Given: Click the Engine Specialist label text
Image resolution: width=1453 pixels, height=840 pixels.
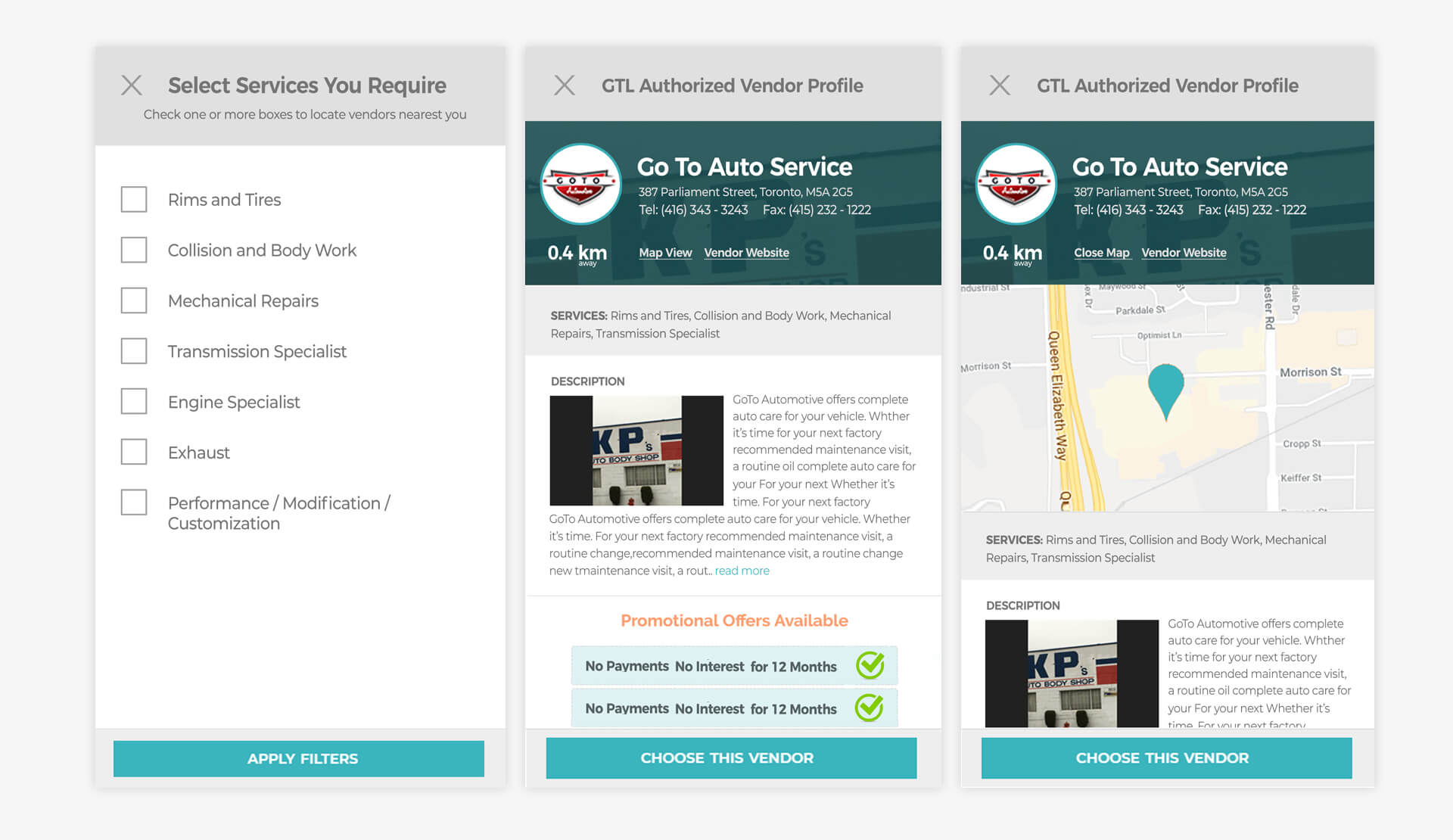Looking at the screenshot, I should (x=234, y=402).
